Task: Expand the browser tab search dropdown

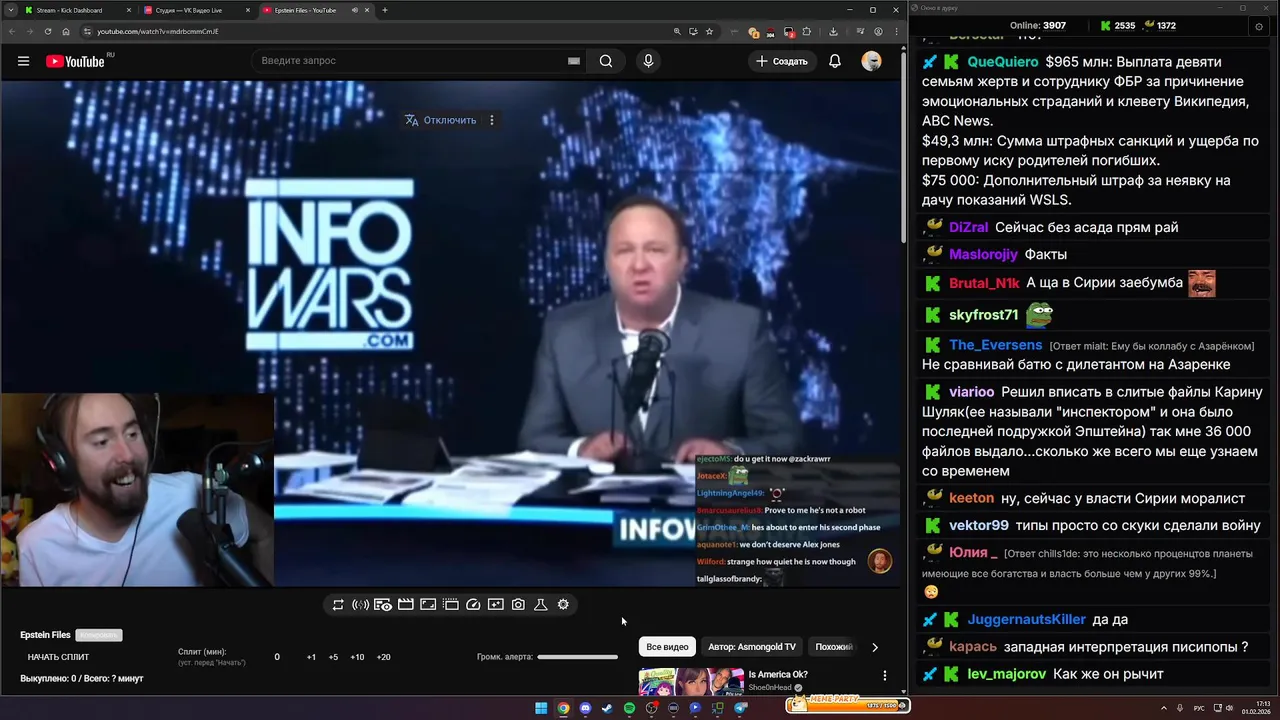Action: click(9, 10)
